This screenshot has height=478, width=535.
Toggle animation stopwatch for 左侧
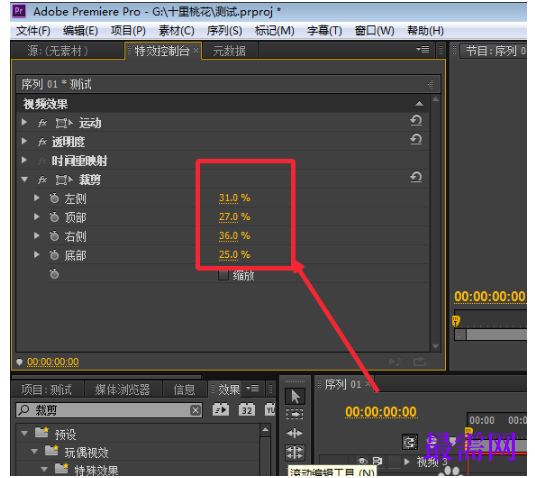tap(54, 198)
